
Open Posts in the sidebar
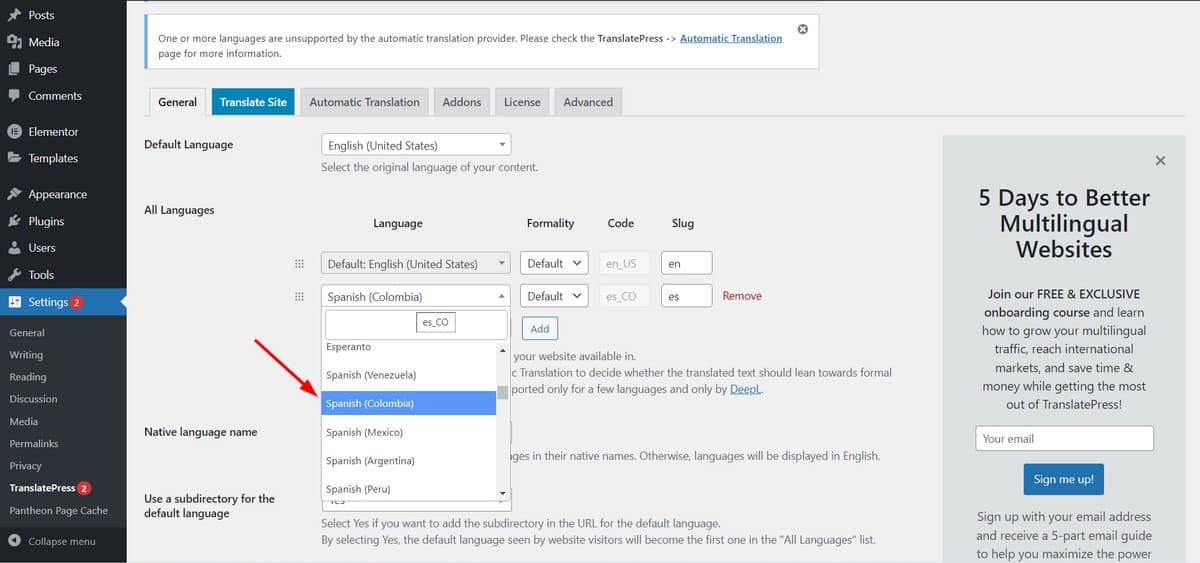tap(41, 15)
